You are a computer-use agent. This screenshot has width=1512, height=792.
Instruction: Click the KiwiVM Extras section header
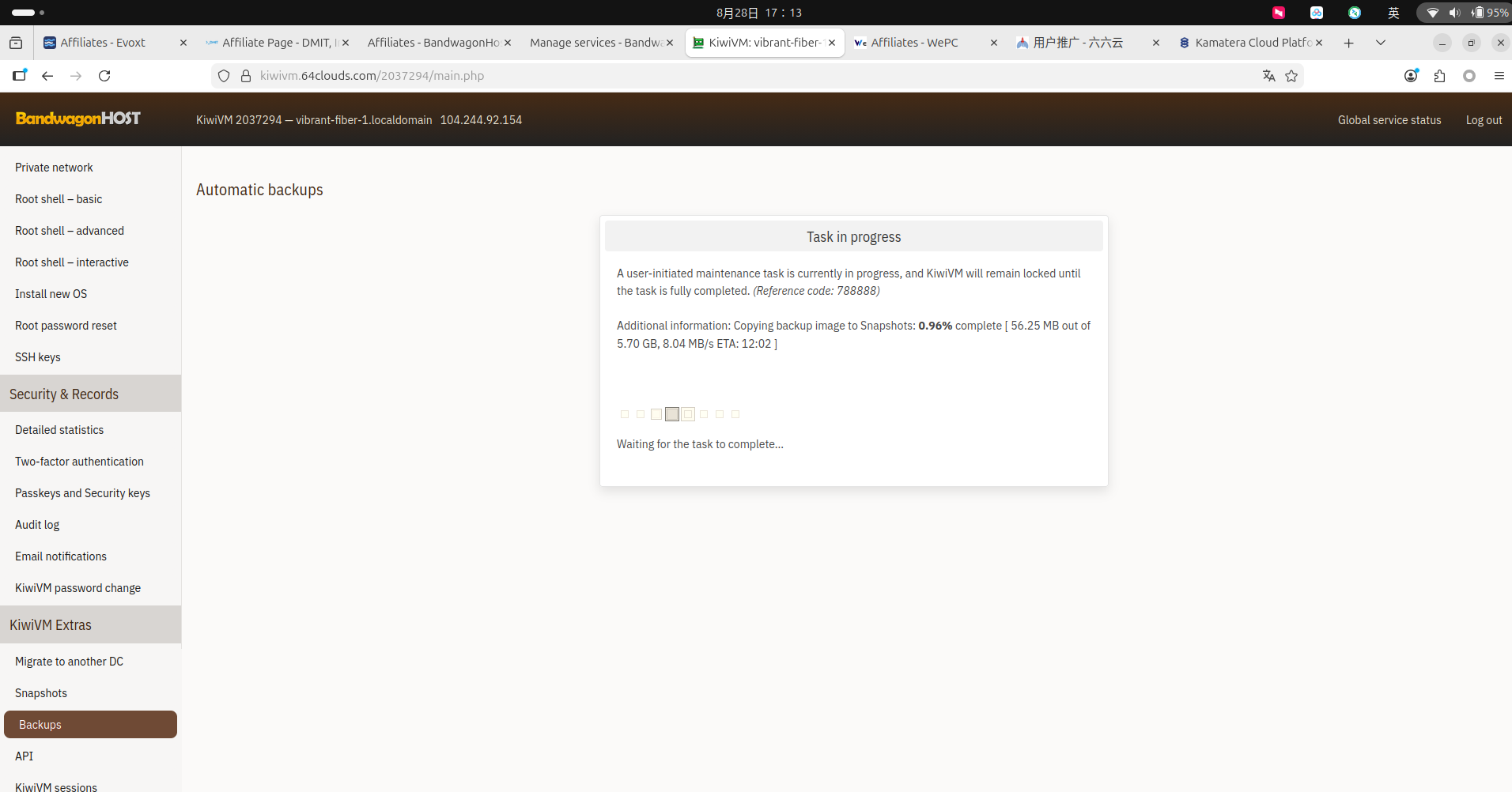(x=90, y=624)
